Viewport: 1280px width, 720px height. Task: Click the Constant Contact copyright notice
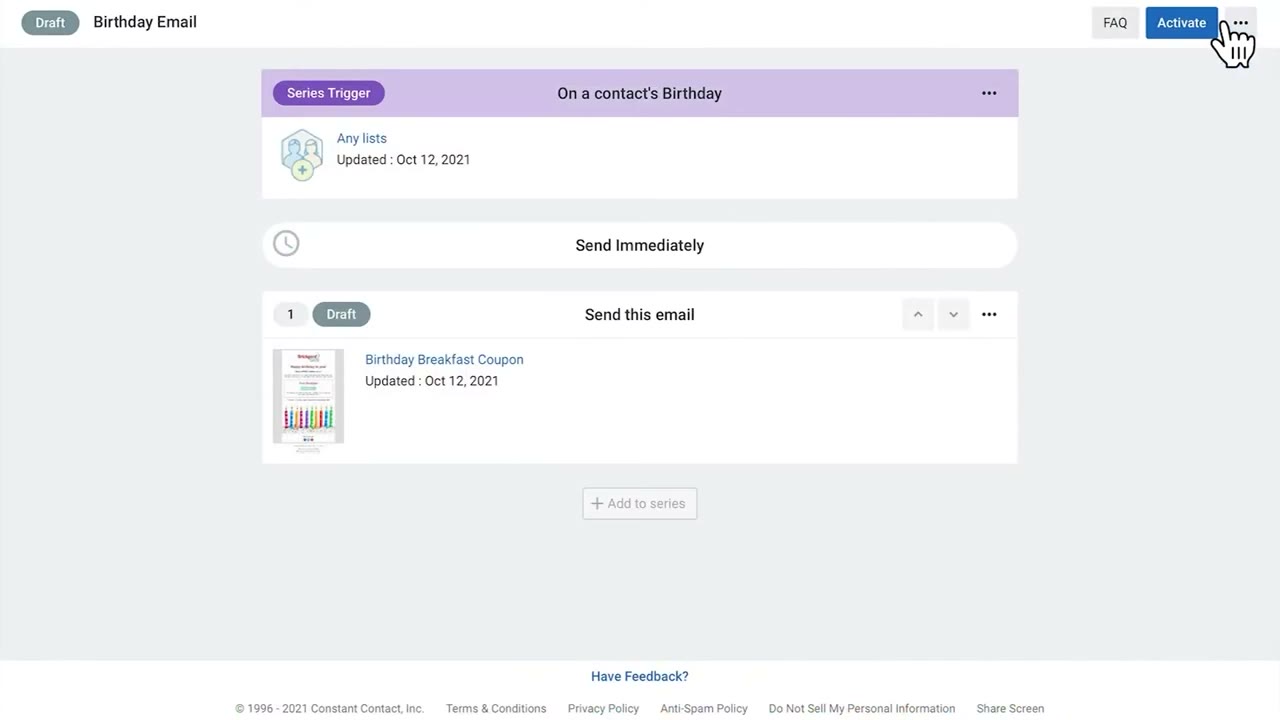330,708
